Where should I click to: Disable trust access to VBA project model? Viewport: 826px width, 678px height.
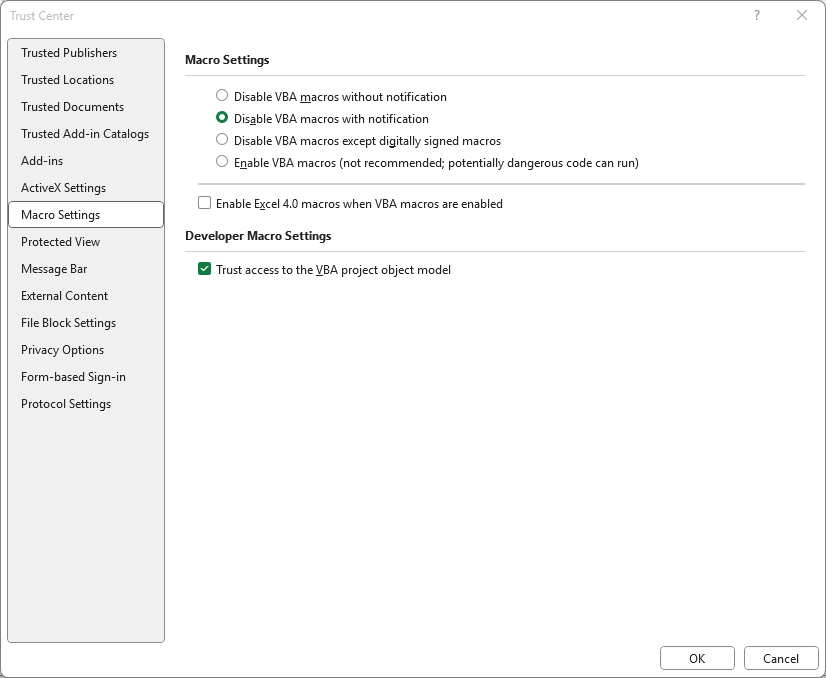pos(204,269)
